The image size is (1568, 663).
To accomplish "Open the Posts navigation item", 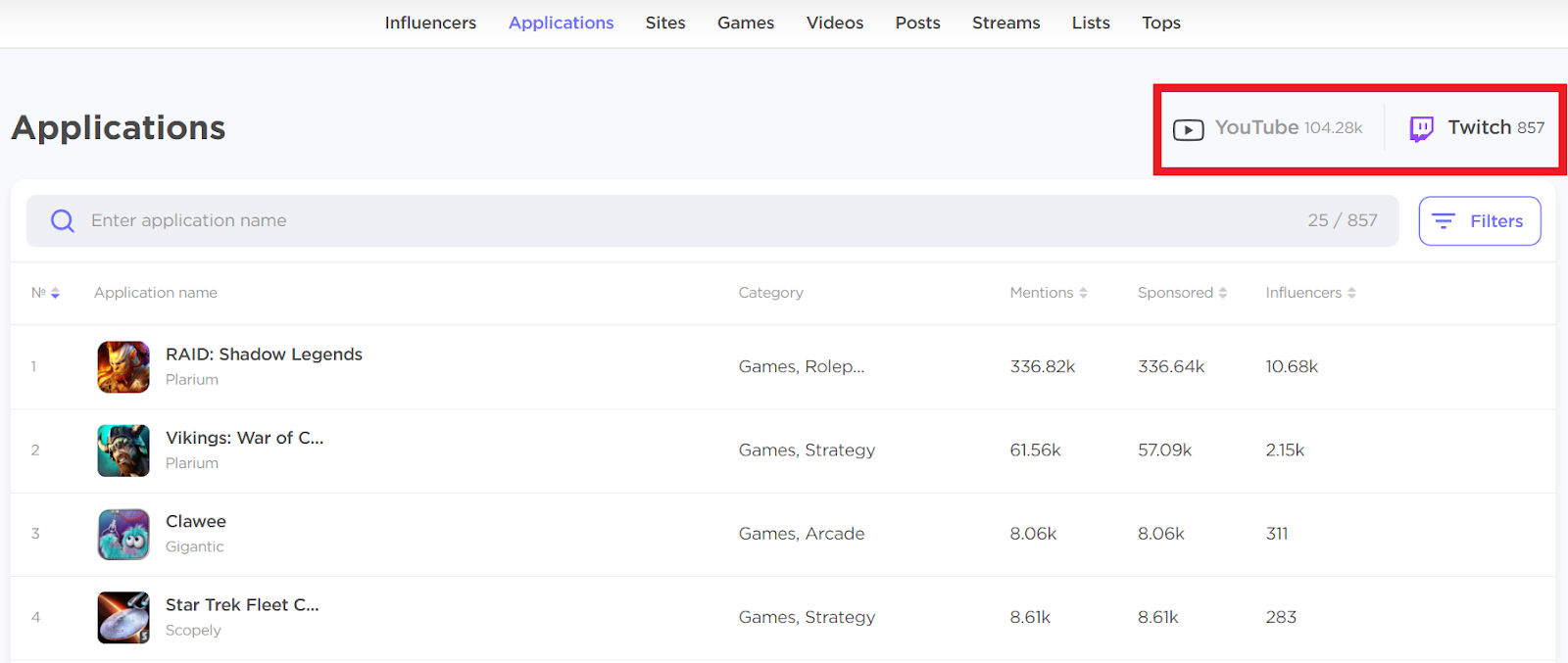I will coord(917,23).
